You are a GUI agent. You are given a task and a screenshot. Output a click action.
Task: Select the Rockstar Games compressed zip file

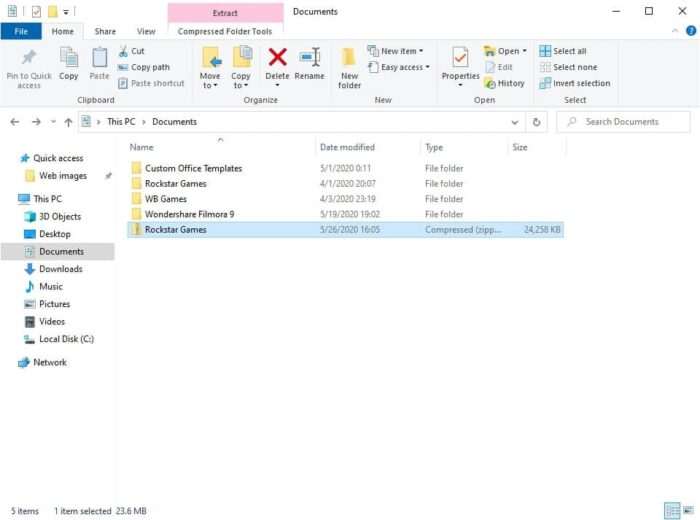click(x=346, y=229)
